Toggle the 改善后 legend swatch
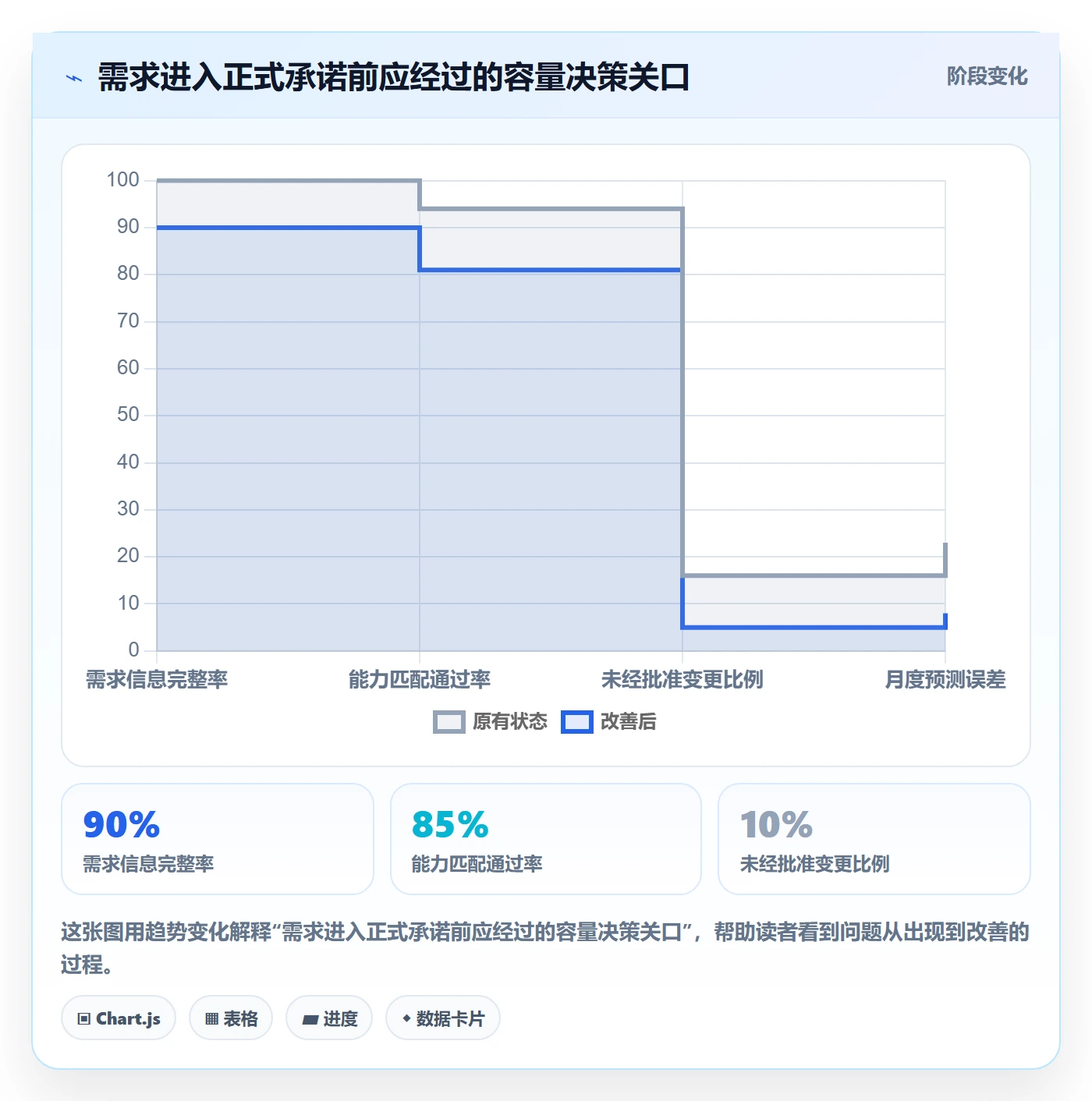 [x=577, y=722]
